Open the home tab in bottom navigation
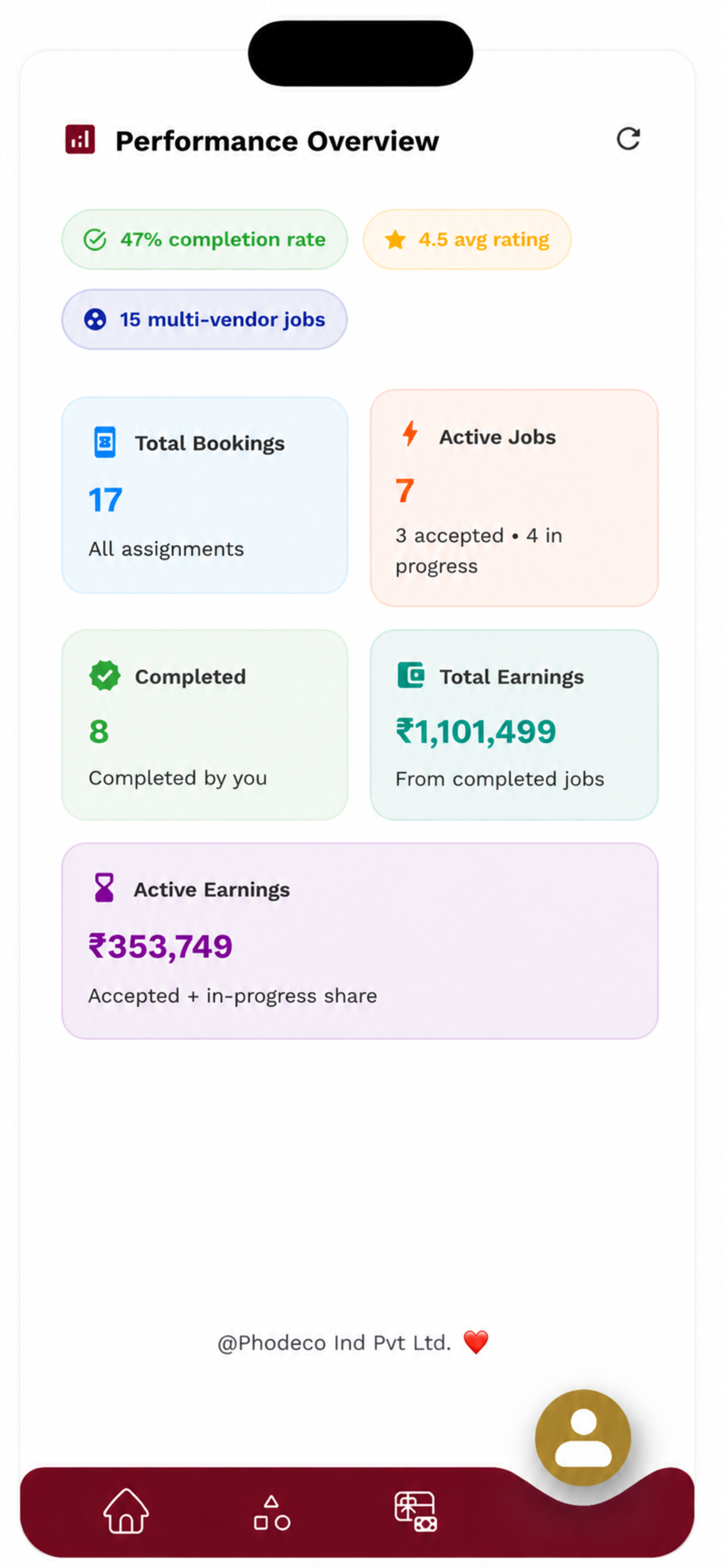 pos(126,1511)
